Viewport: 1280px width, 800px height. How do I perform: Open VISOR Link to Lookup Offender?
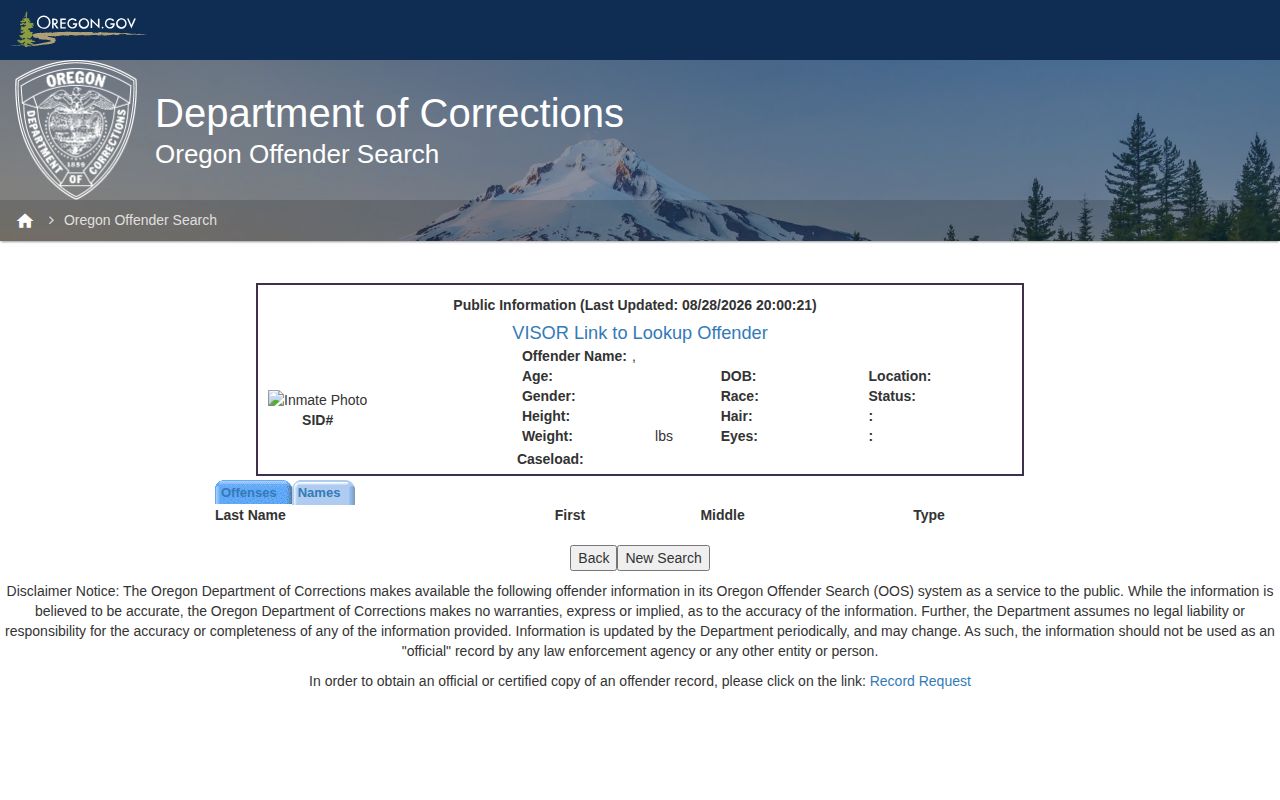click(x=640, y=333)
